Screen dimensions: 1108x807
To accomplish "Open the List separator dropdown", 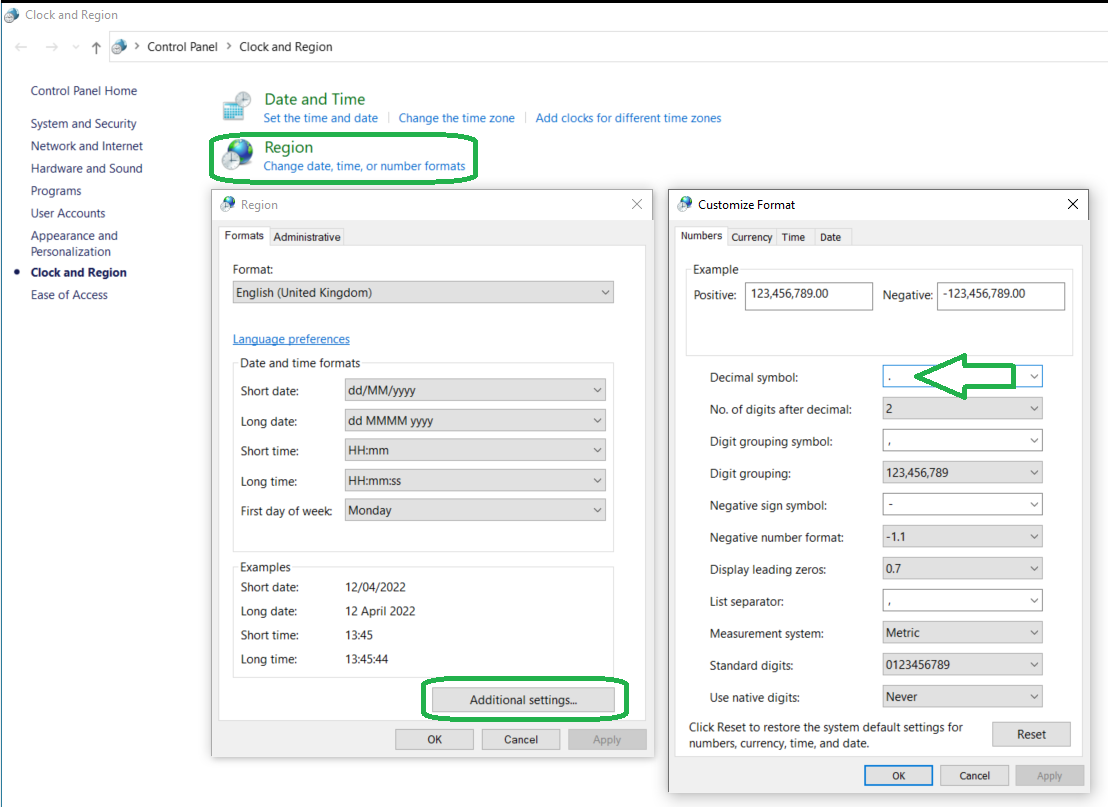I will pos(962,601).
